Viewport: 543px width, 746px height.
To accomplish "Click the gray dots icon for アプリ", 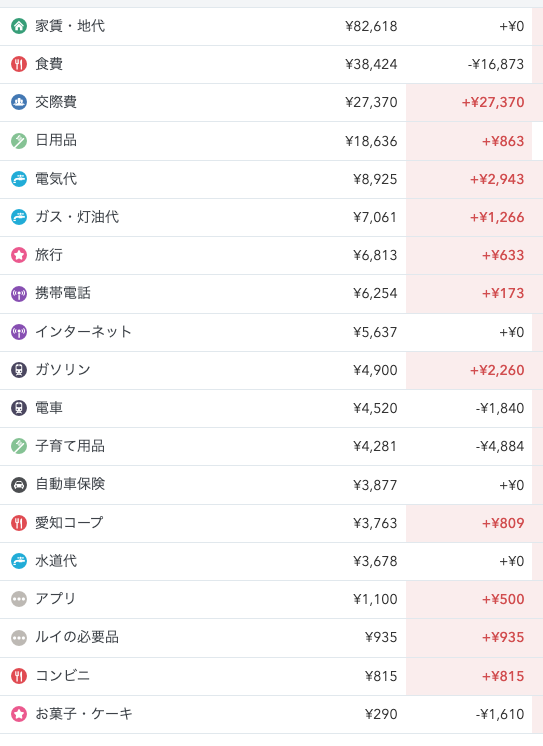I will [x=19, y=599].
